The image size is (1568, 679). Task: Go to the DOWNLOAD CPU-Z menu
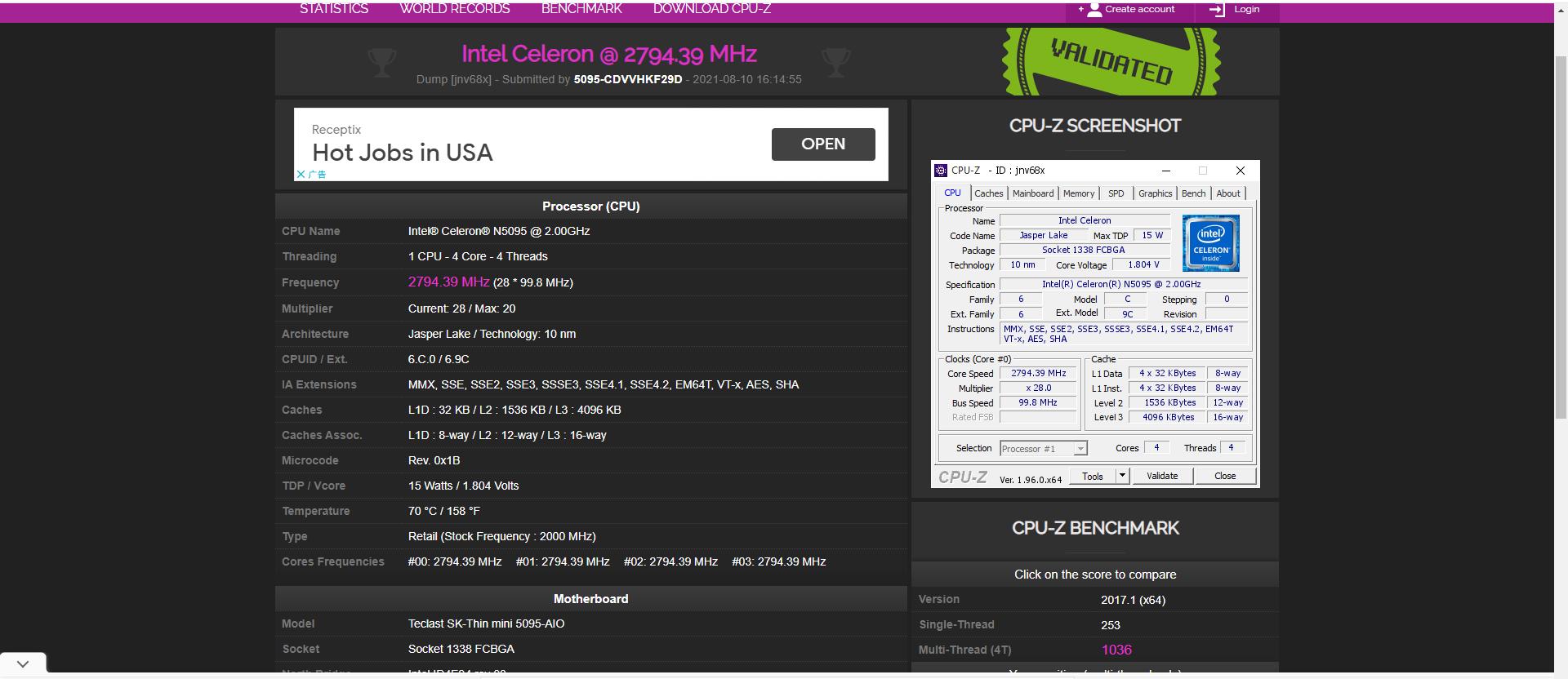tap(711, 9)
